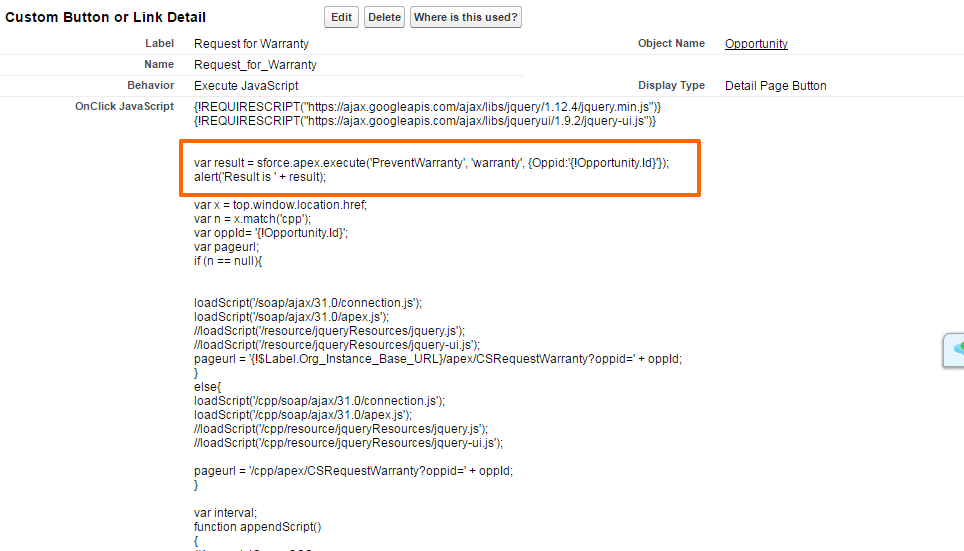Click commented '/cpp/resource/jqueryResources/jquery.js' line
The image size is (964, 551).
341,429
